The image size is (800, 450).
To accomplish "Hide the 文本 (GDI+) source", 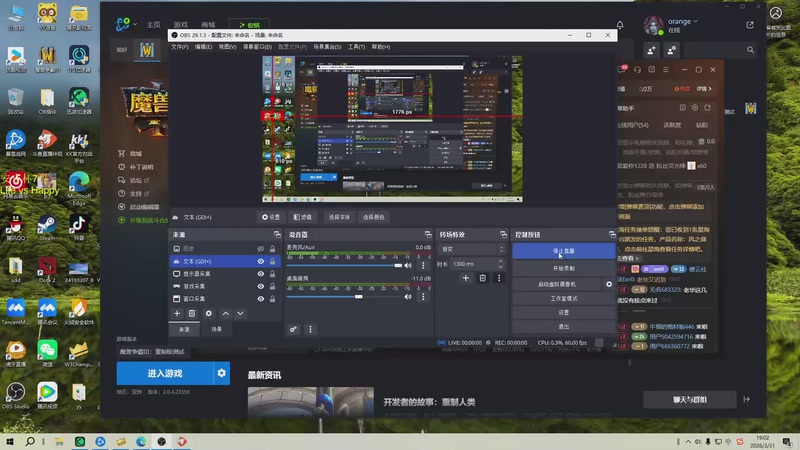I will [x=261, y=261].
